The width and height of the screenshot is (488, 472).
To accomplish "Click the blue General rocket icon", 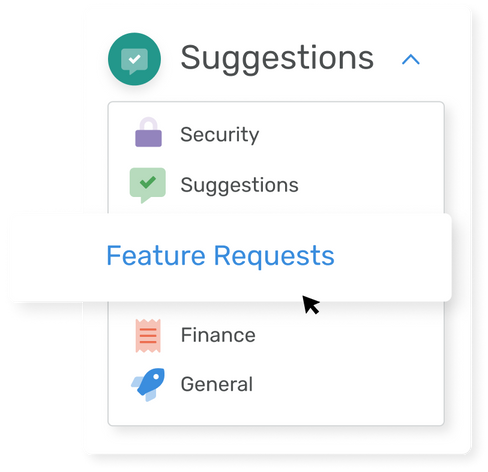I will [x=148, y=384].
